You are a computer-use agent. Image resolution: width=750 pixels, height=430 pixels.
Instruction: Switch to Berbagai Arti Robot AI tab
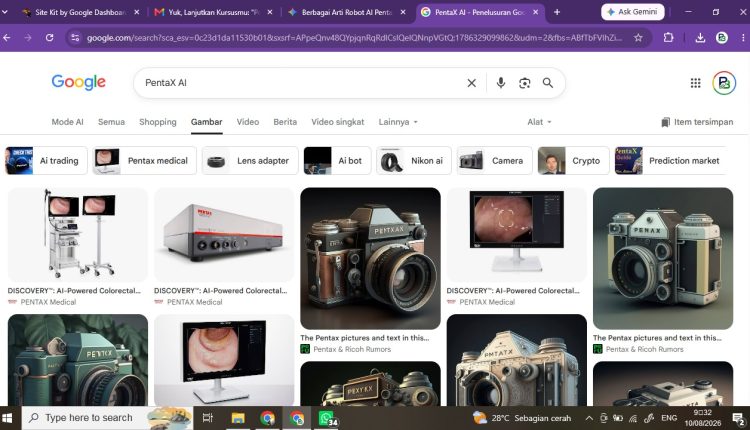coord(346,12)
